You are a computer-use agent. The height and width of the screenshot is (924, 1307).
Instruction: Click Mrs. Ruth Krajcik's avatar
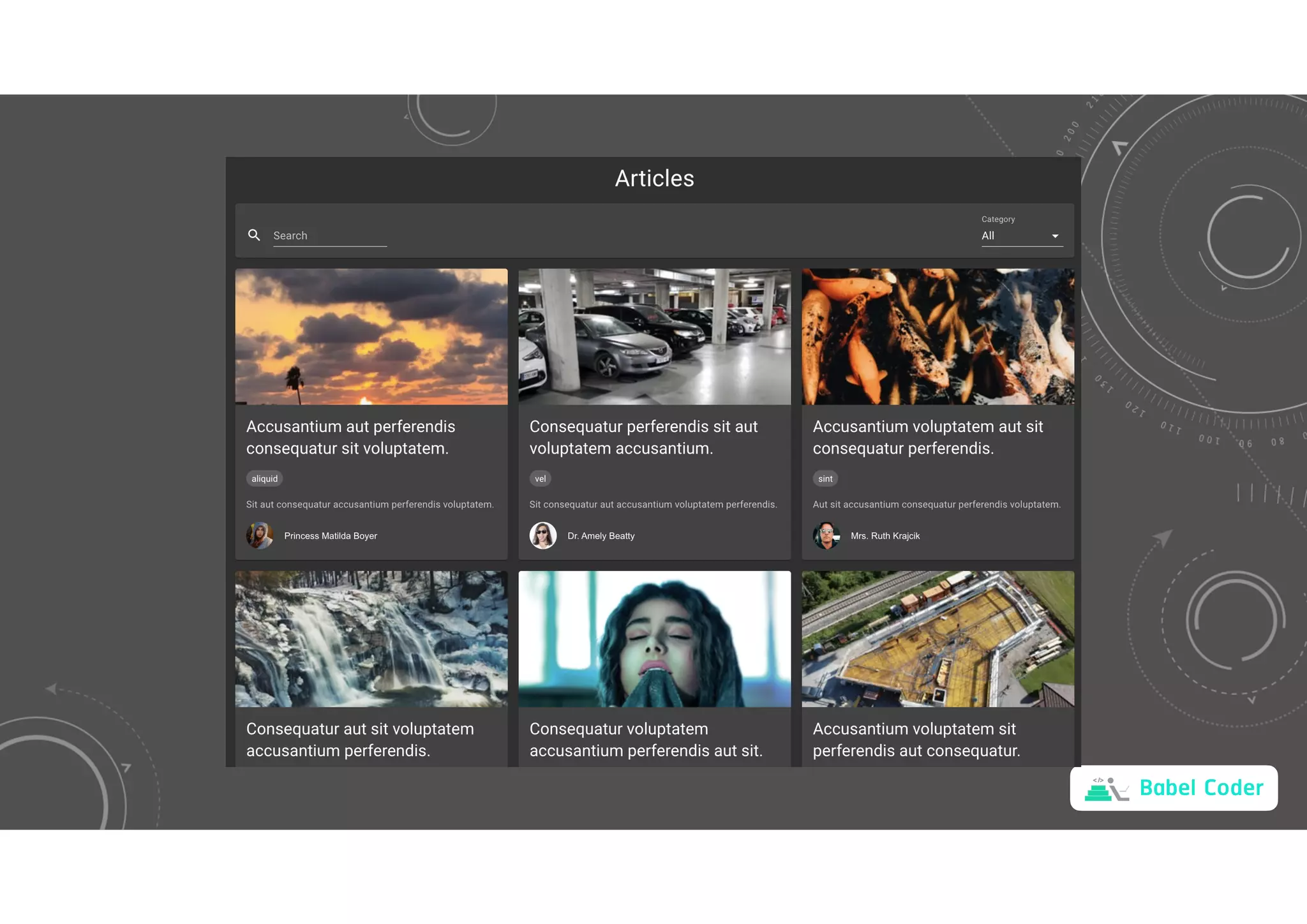[826, 535]
